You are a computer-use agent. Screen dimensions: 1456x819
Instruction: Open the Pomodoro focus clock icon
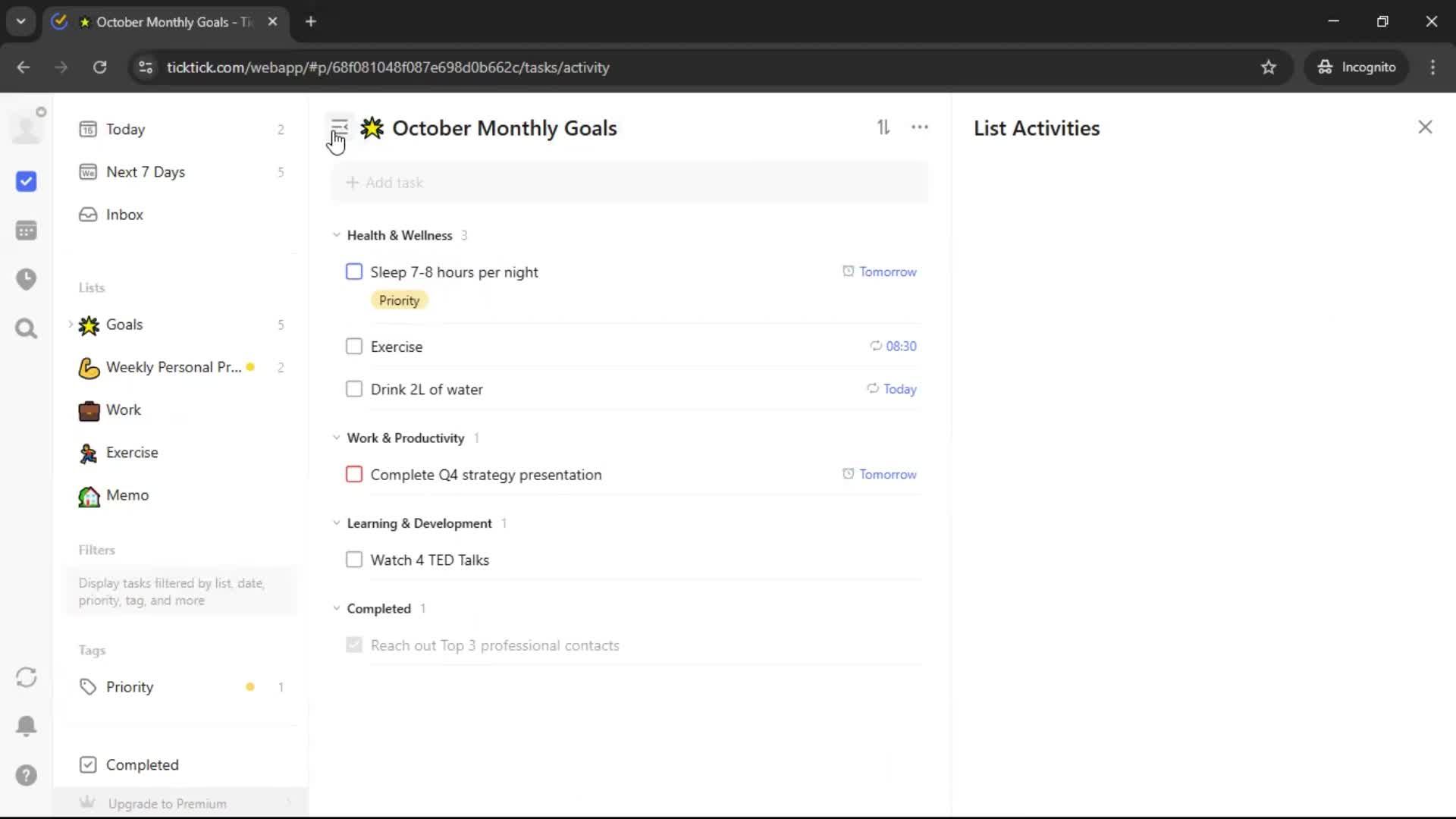(26, 279)
